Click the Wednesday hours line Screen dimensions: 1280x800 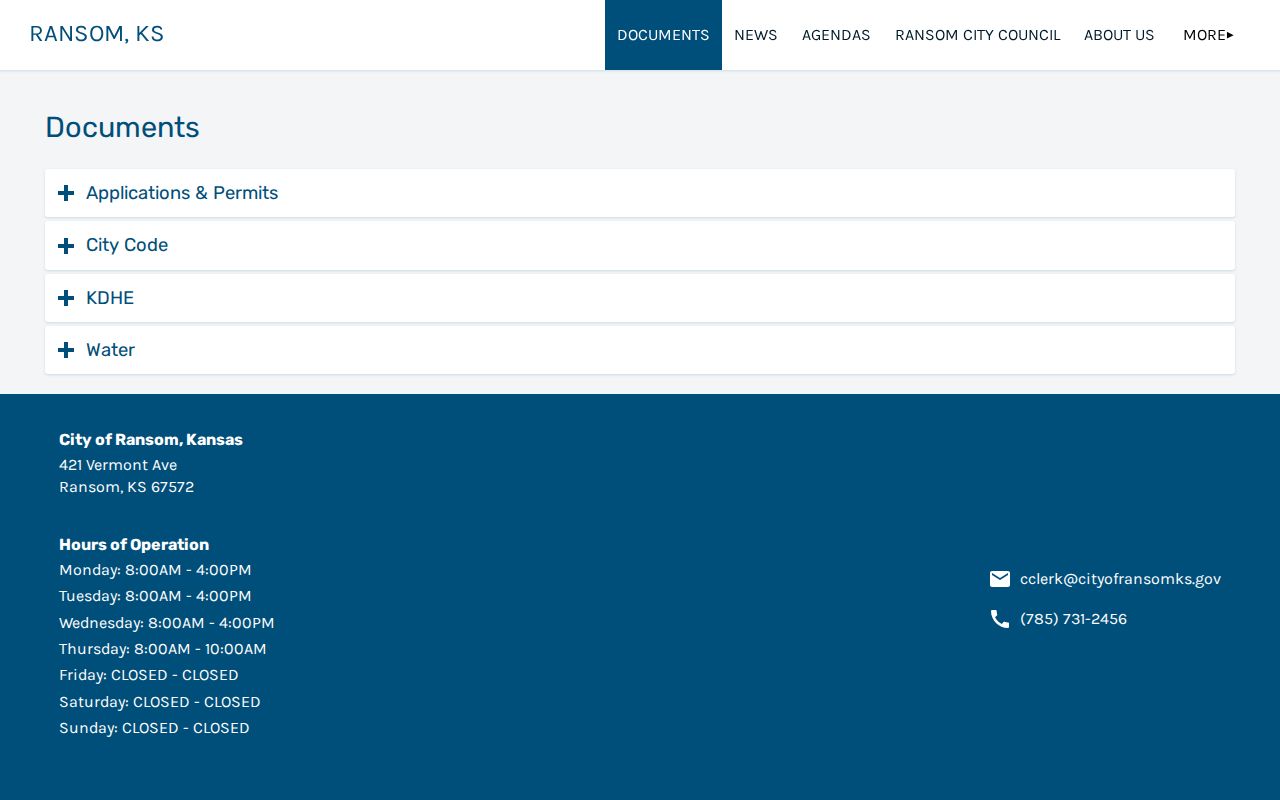tap(166, 623)
